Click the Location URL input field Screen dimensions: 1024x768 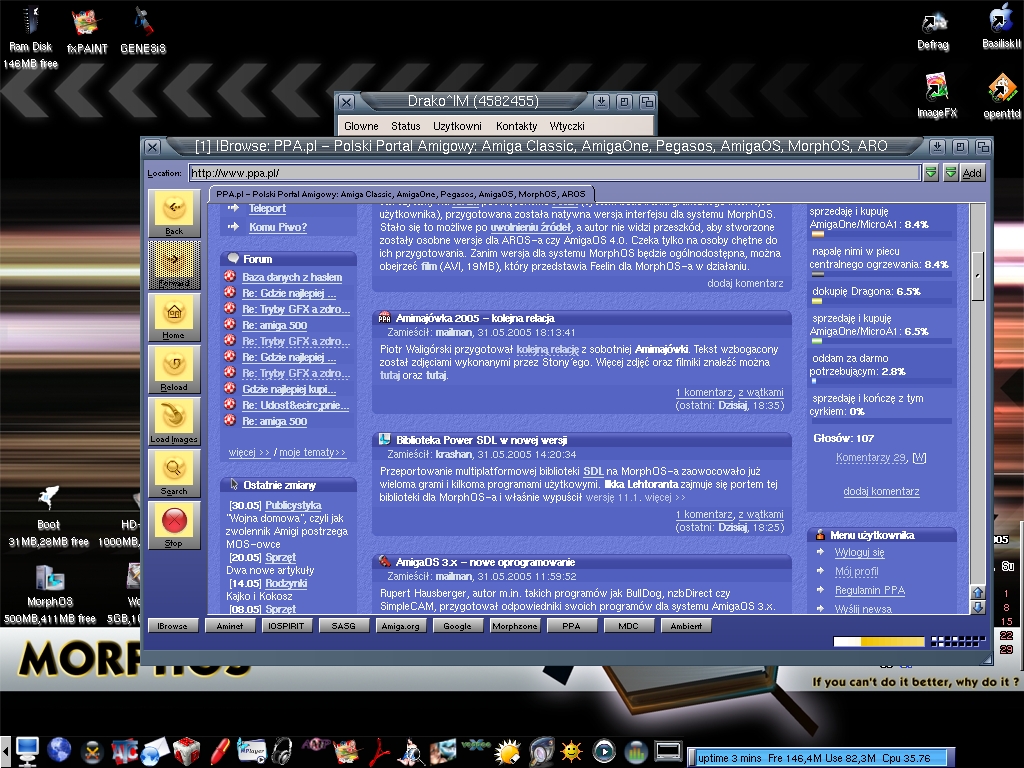click(x=554, y=173)
